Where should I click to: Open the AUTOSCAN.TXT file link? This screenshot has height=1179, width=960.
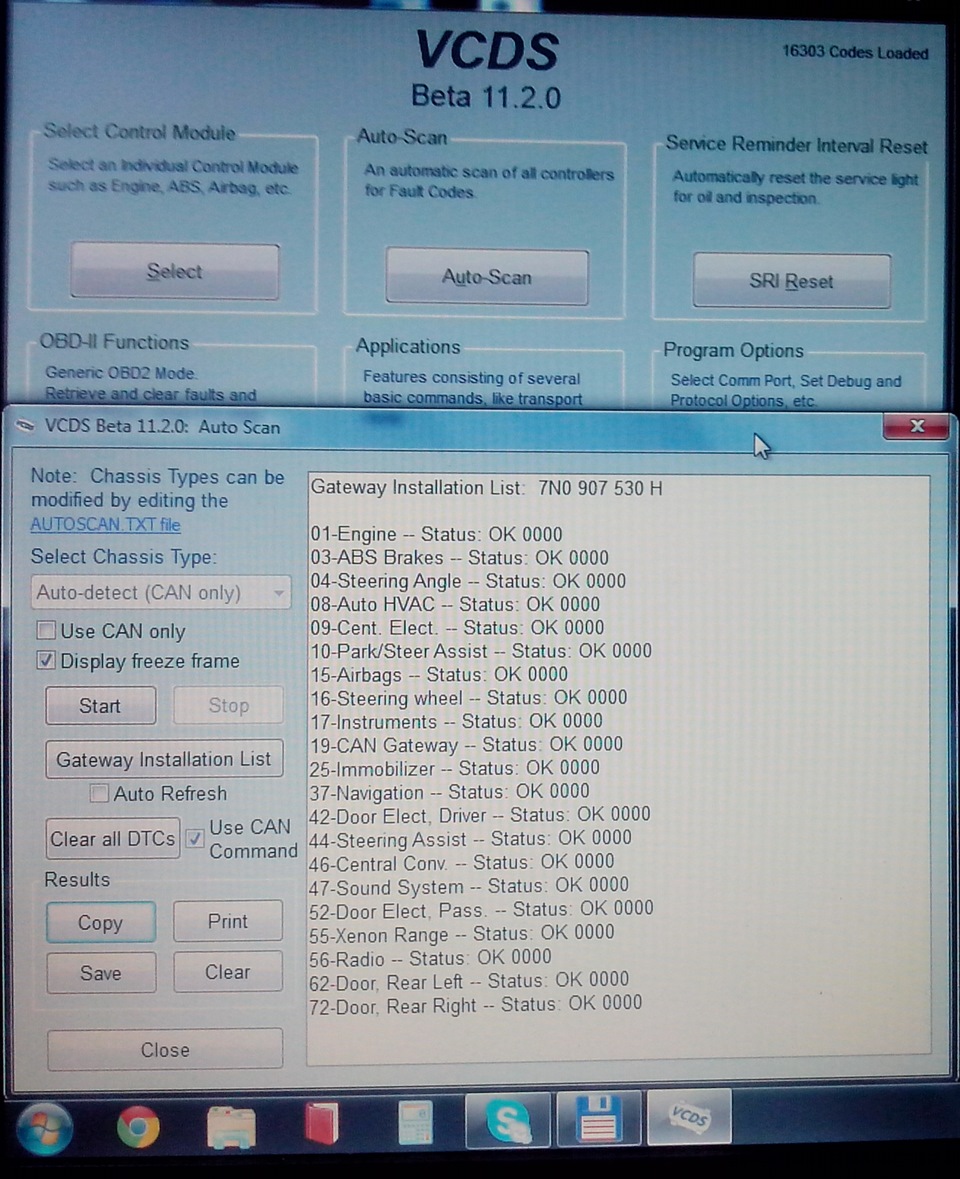[x=105, y=525]
